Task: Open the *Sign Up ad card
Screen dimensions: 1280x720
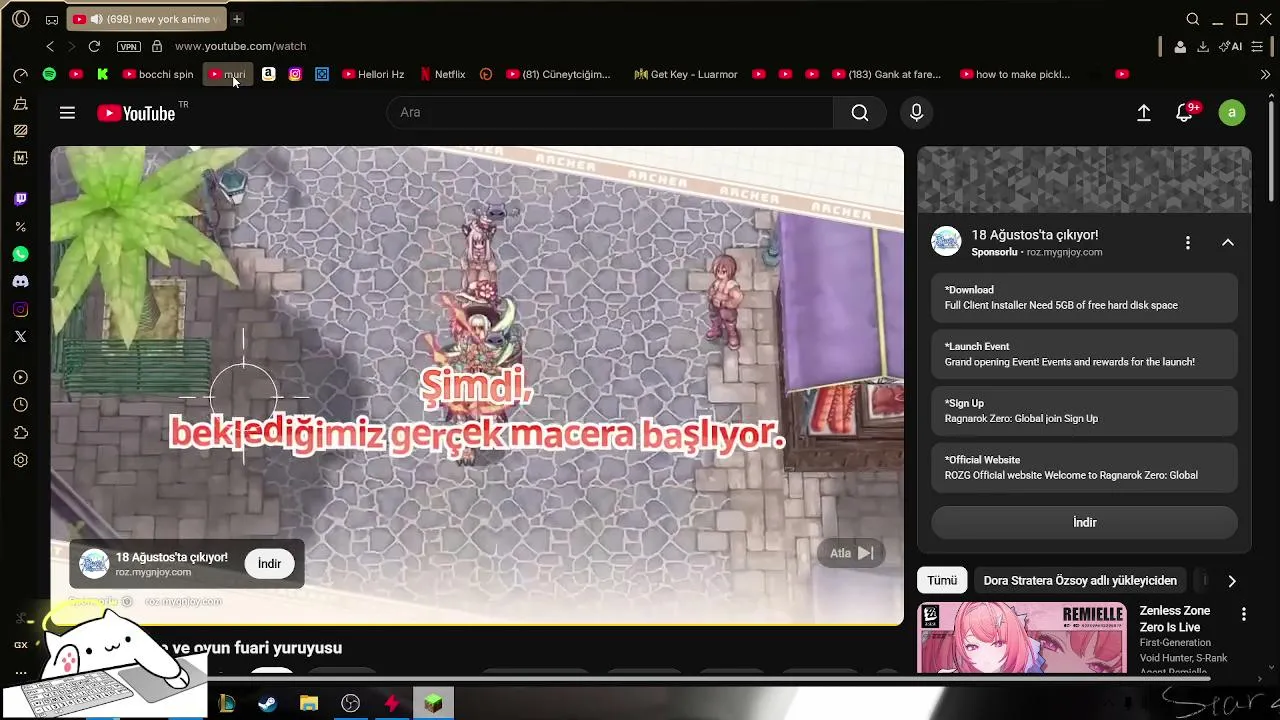Action: coord(1084,411)
